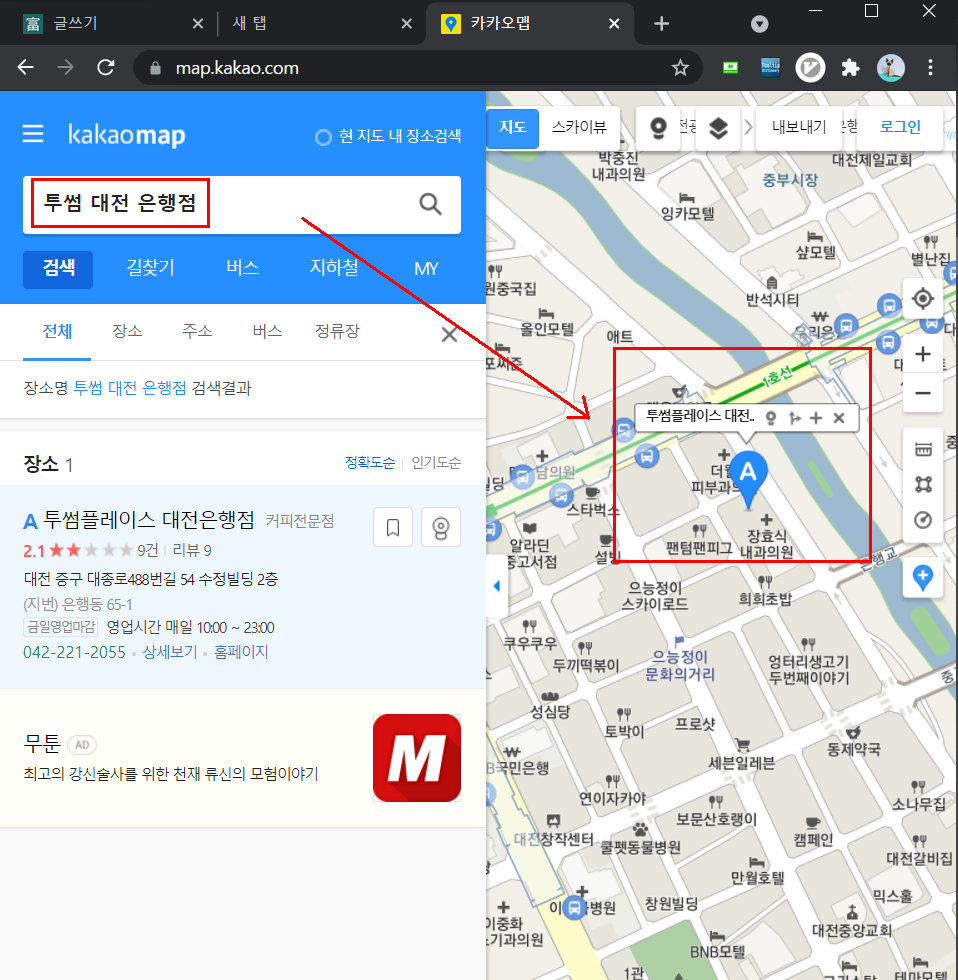Select the radius measure tool
This screenshot has height=980, width=958.
[x=923, y=520]
